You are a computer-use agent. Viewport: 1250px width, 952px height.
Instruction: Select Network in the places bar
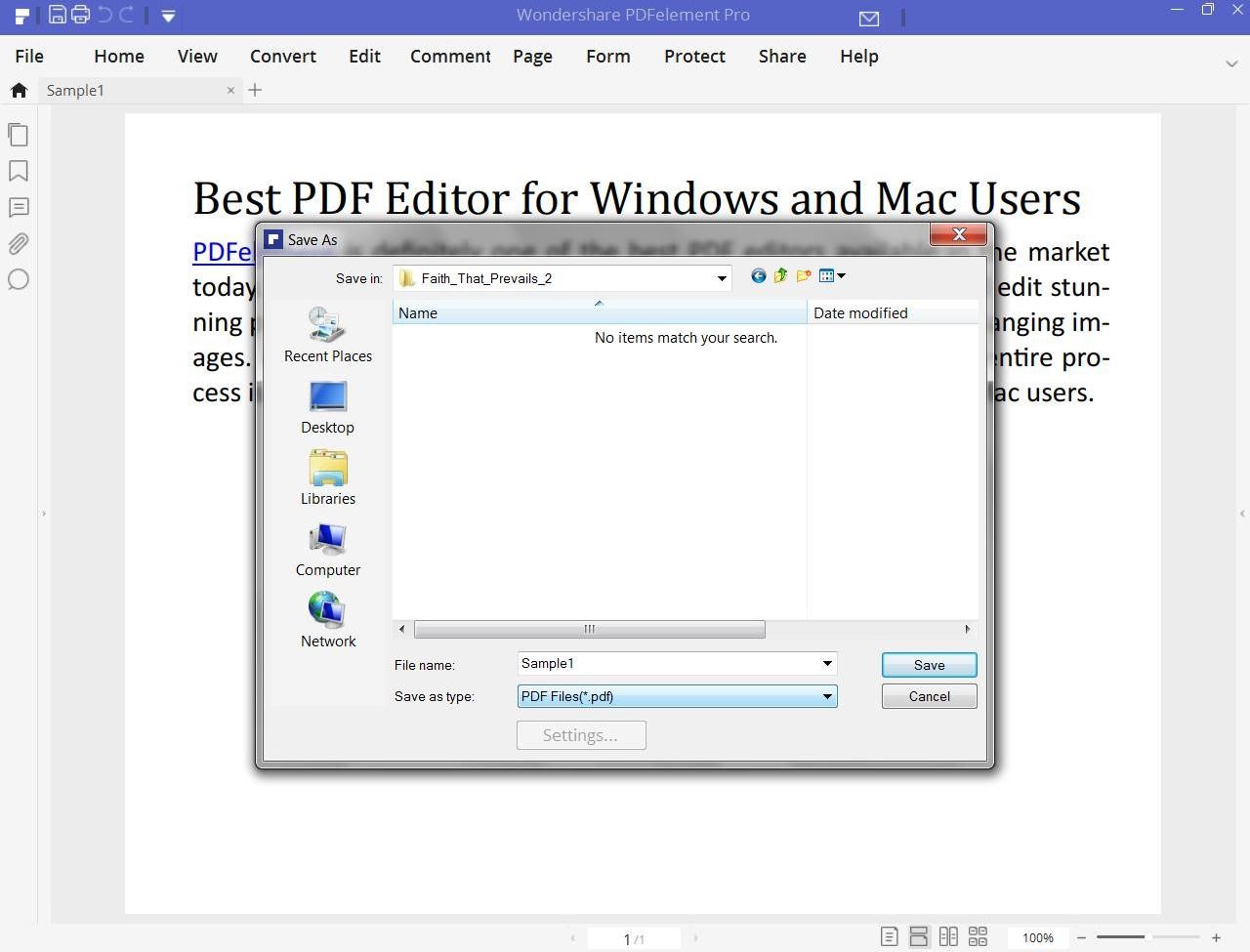(328, 620)
